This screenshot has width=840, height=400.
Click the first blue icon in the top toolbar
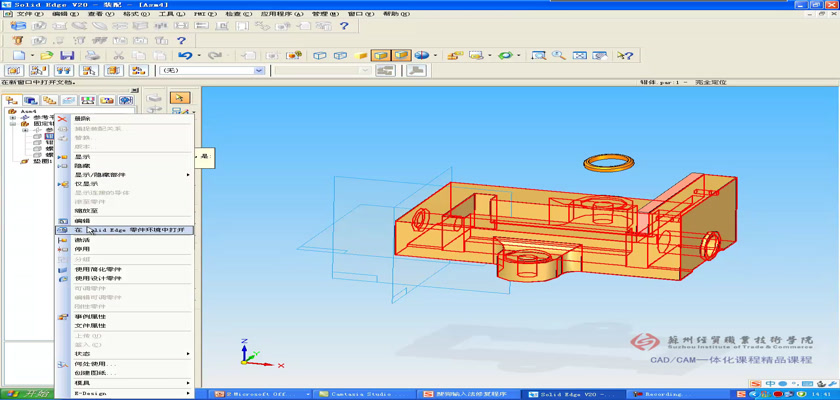(x=18, y=25)
